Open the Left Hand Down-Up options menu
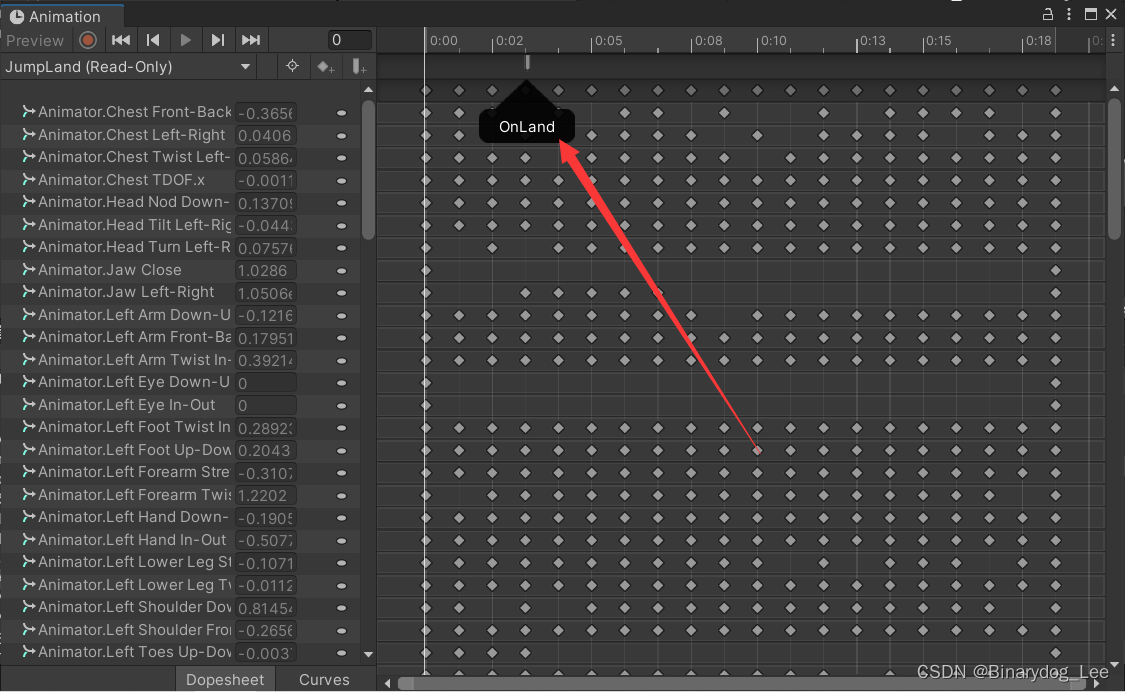This screenshot has height=692, width=1125. pyautogui.click(x=342, y=518)
